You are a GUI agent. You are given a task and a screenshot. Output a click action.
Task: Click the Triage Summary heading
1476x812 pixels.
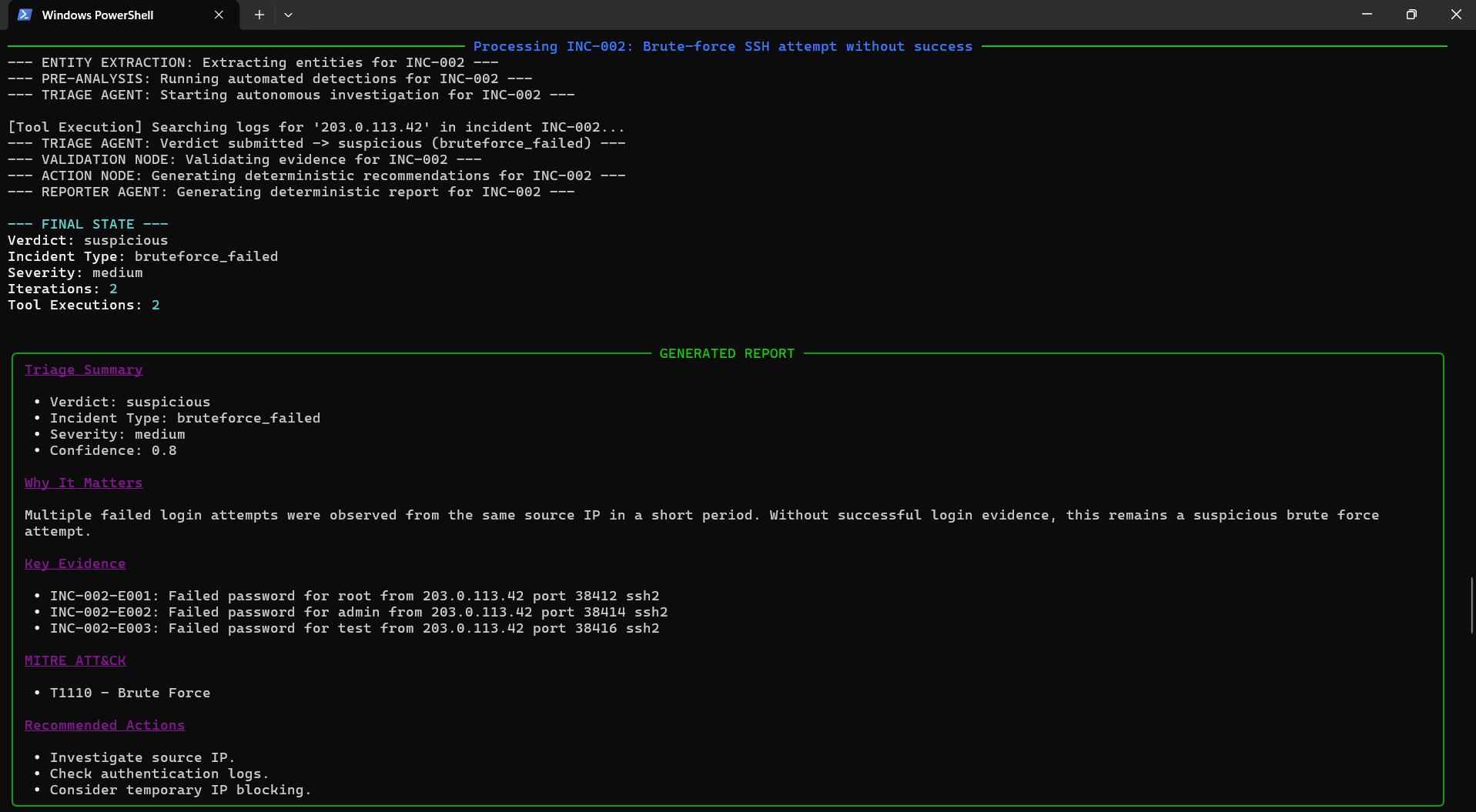[x=83, y=369]
